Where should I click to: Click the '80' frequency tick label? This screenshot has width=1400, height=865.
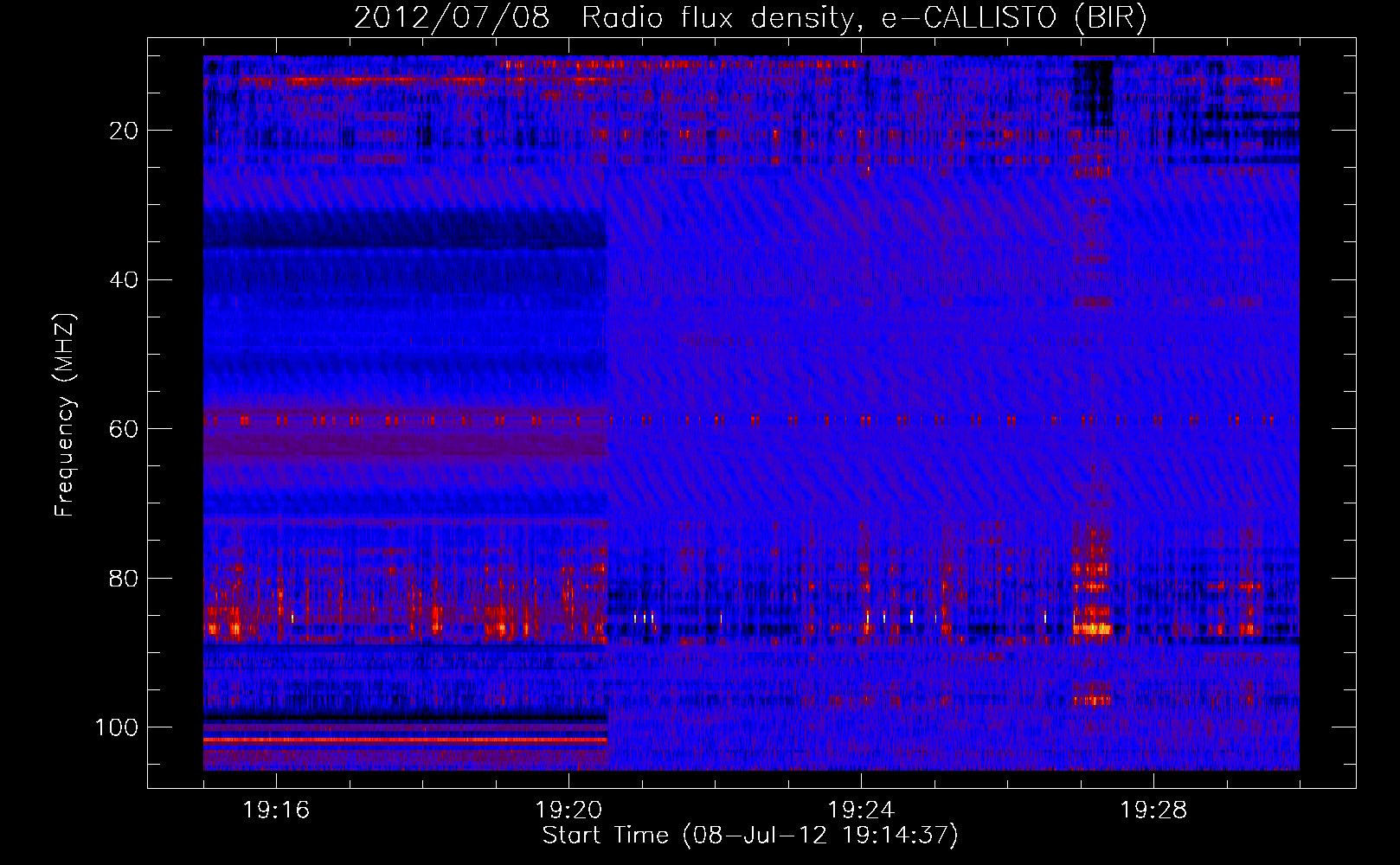click(x=125, y=578)
